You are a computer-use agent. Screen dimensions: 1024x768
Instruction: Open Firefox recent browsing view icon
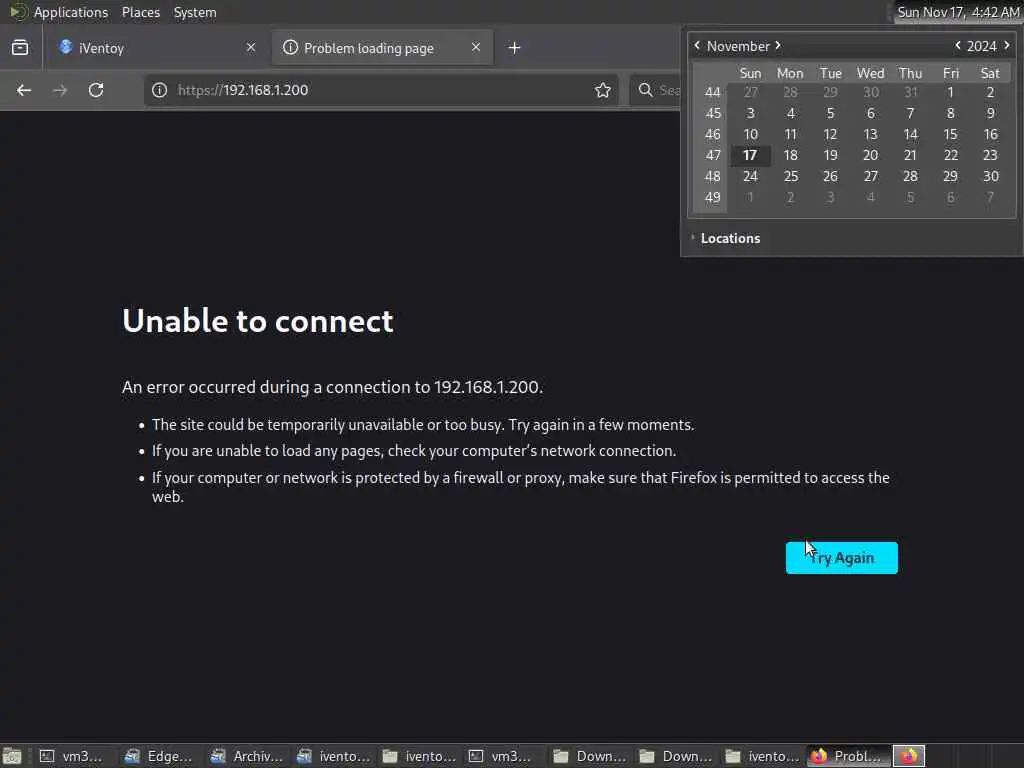(20, 48)
